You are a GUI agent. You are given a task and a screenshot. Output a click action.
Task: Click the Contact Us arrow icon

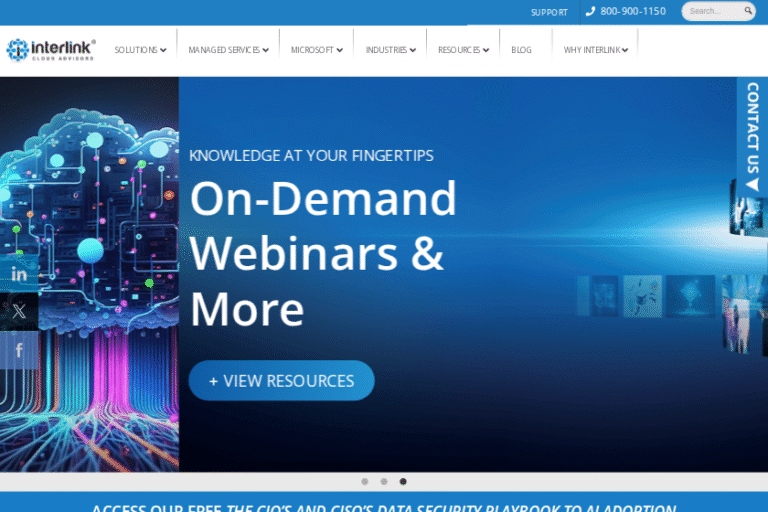click(x=752, y=184)
